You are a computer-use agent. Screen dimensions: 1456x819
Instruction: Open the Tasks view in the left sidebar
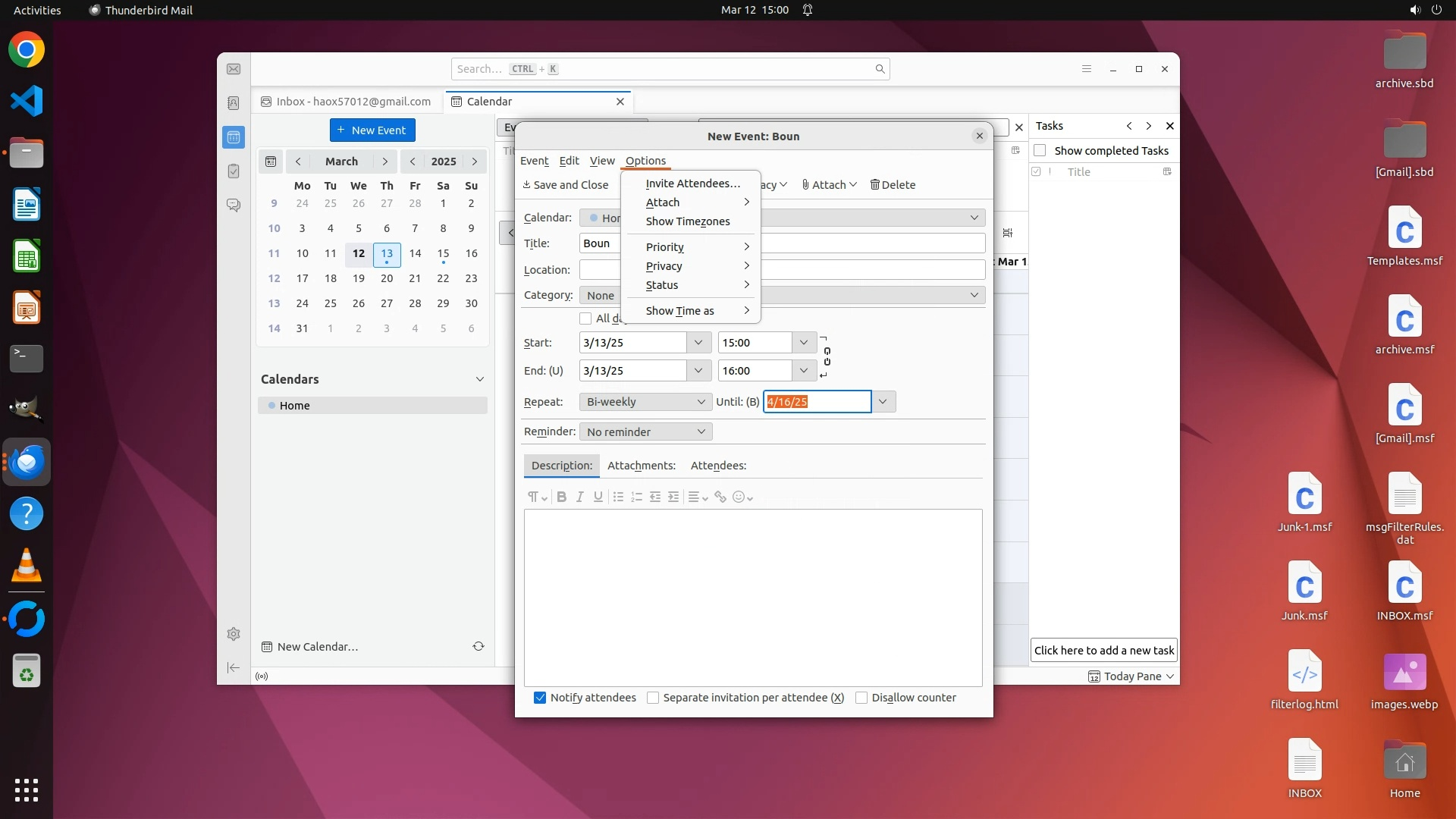pyautogui.click(x=234, y=171)
